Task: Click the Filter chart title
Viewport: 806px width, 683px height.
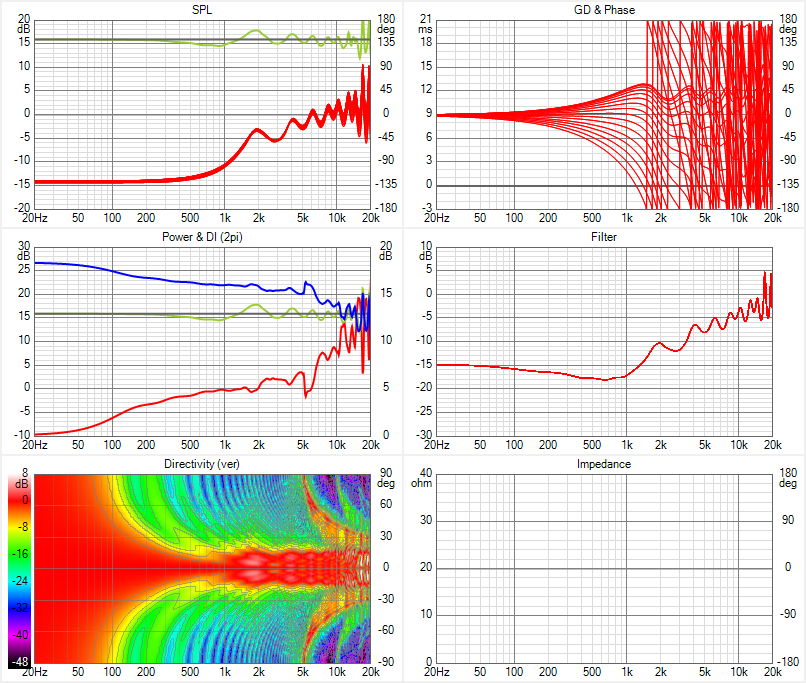Action: (604, 237)
